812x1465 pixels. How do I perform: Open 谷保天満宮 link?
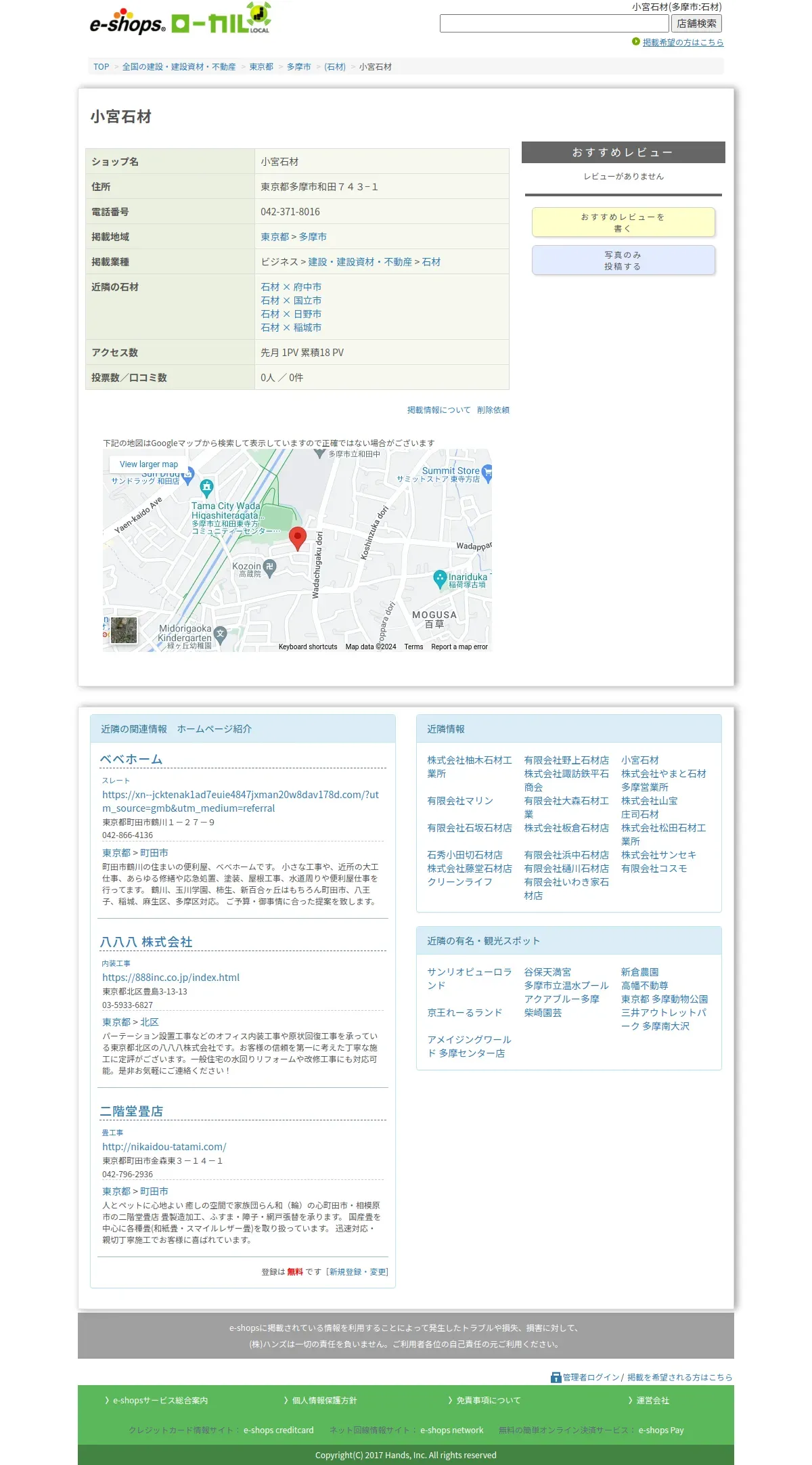(547, 972)
